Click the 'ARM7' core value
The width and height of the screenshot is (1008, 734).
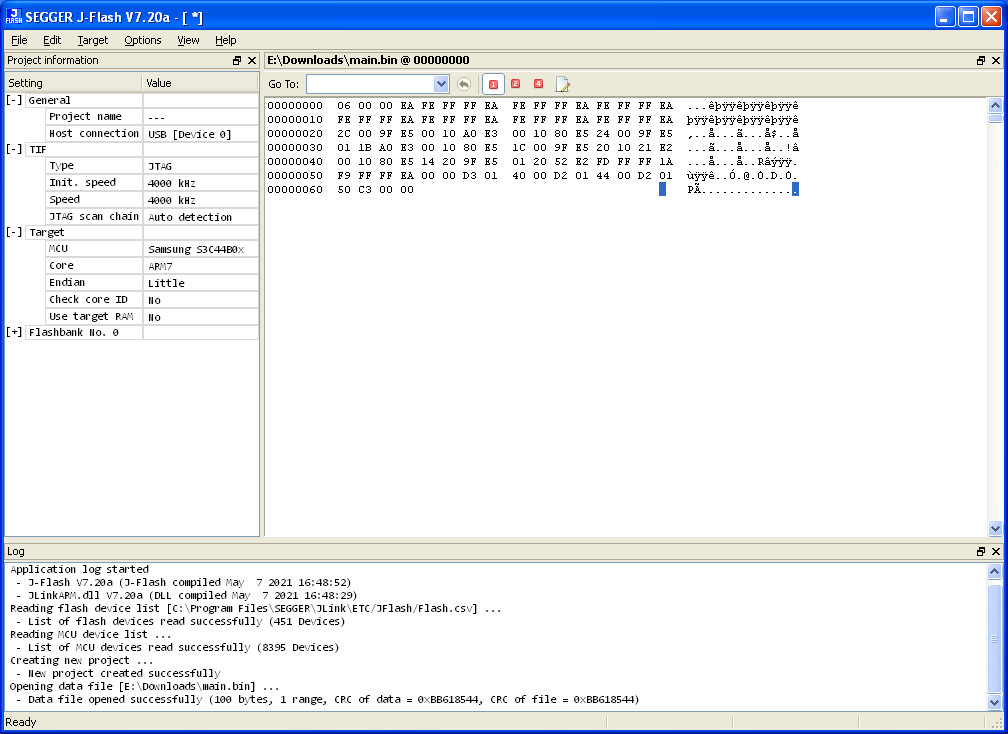tap(160, 266)
